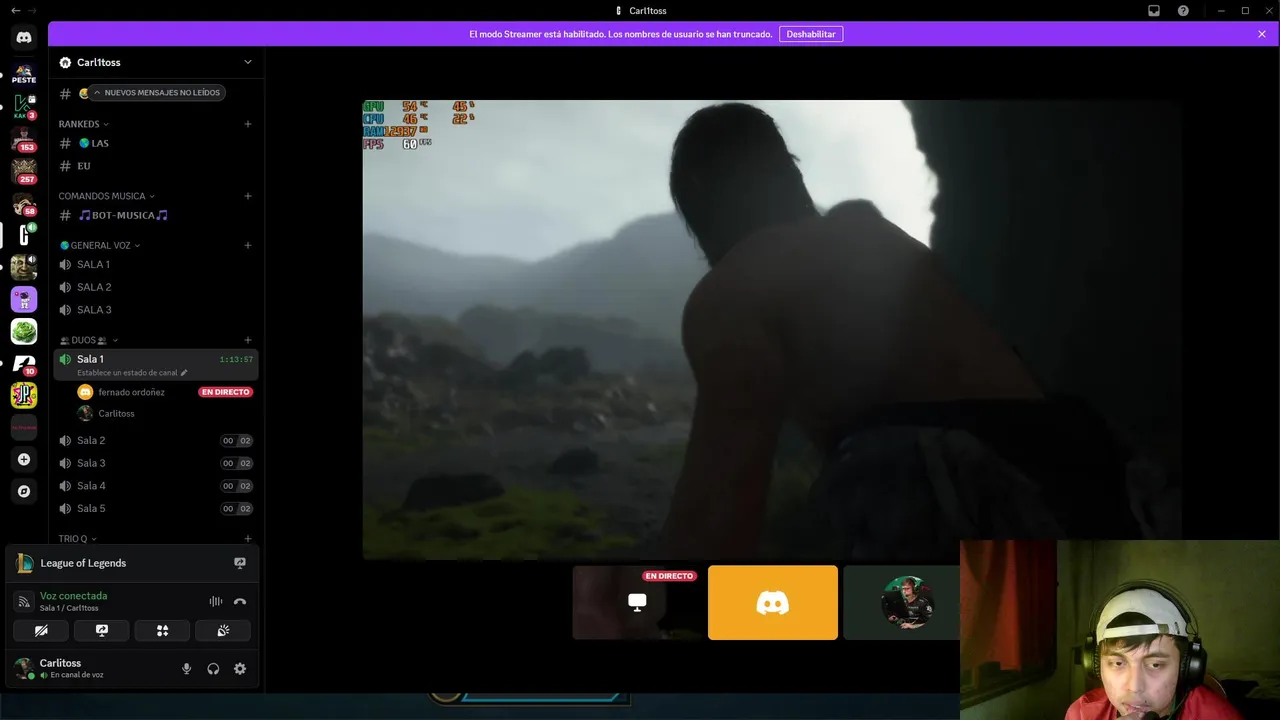
Task: Join the SALA 3 voice channel
Action: (156, 310)
